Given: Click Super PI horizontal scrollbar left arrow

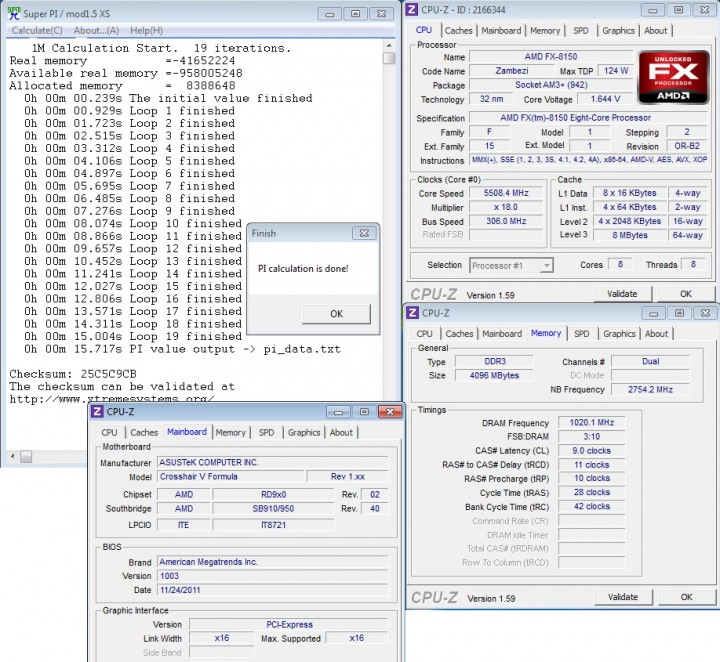Looking at the screenshot, I should [x=12, y=456].
